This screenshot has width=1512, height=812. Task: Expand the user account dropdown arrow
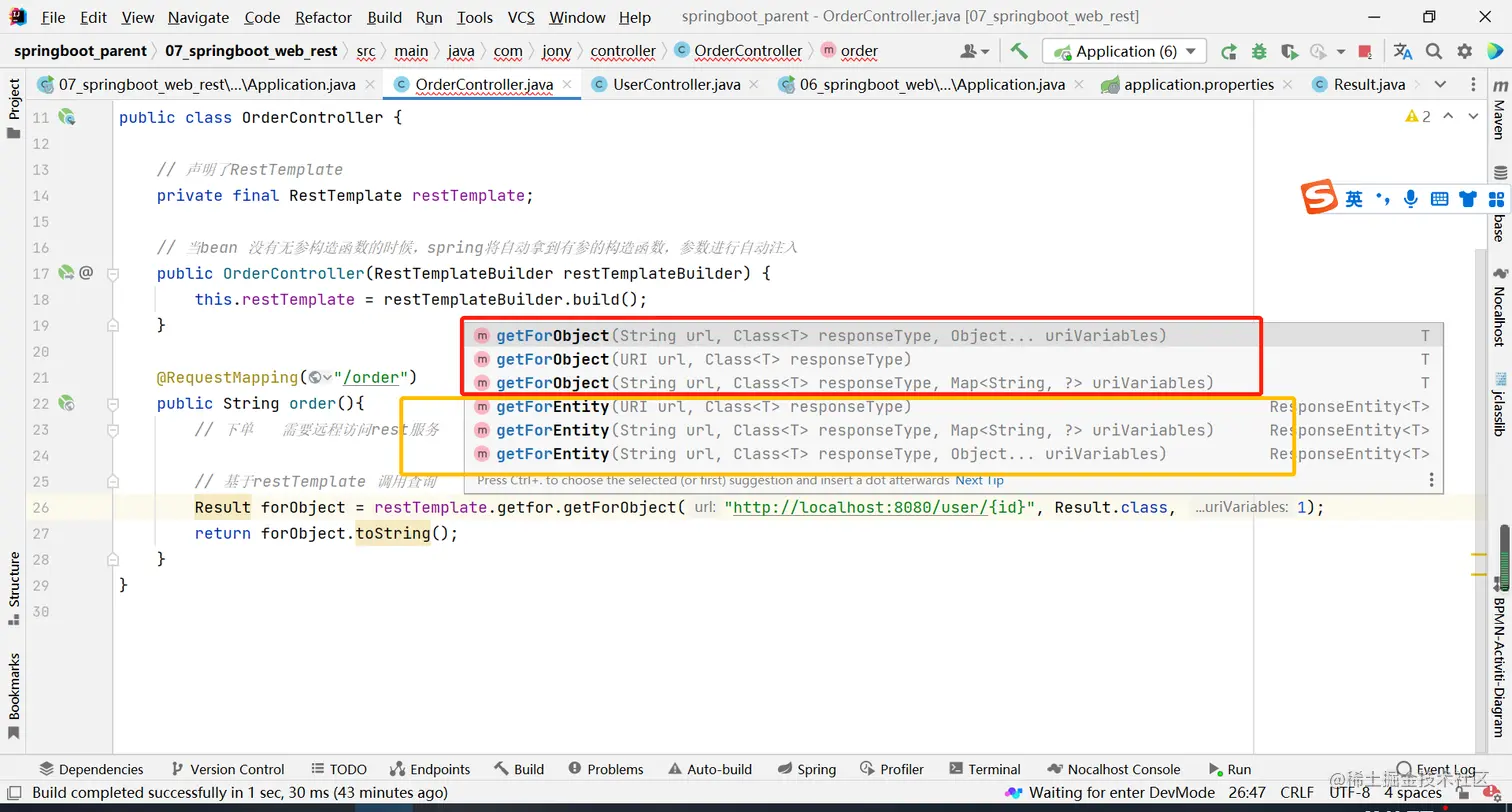985,52
